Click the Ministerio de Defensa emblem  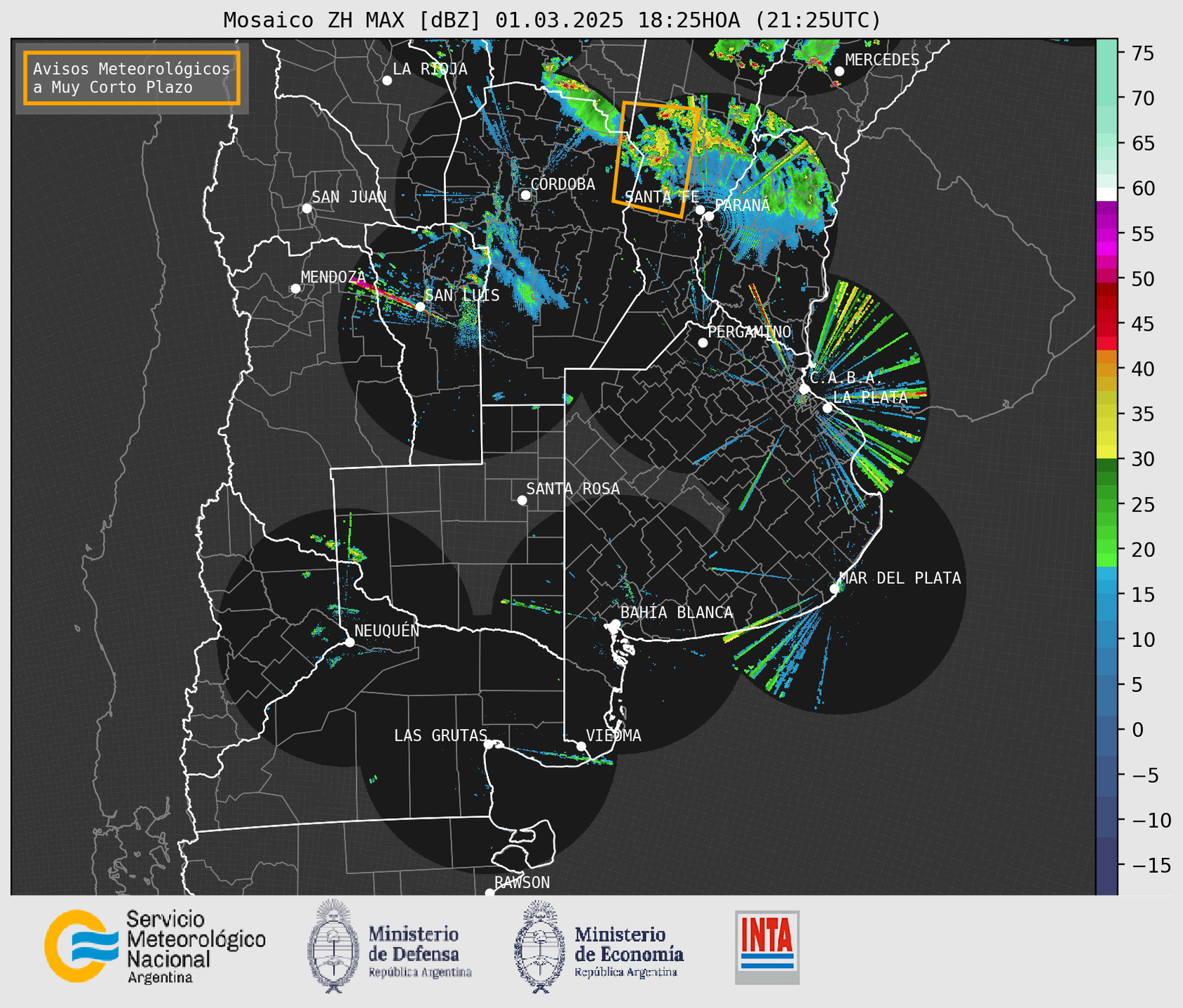click(x=332, y=946)
